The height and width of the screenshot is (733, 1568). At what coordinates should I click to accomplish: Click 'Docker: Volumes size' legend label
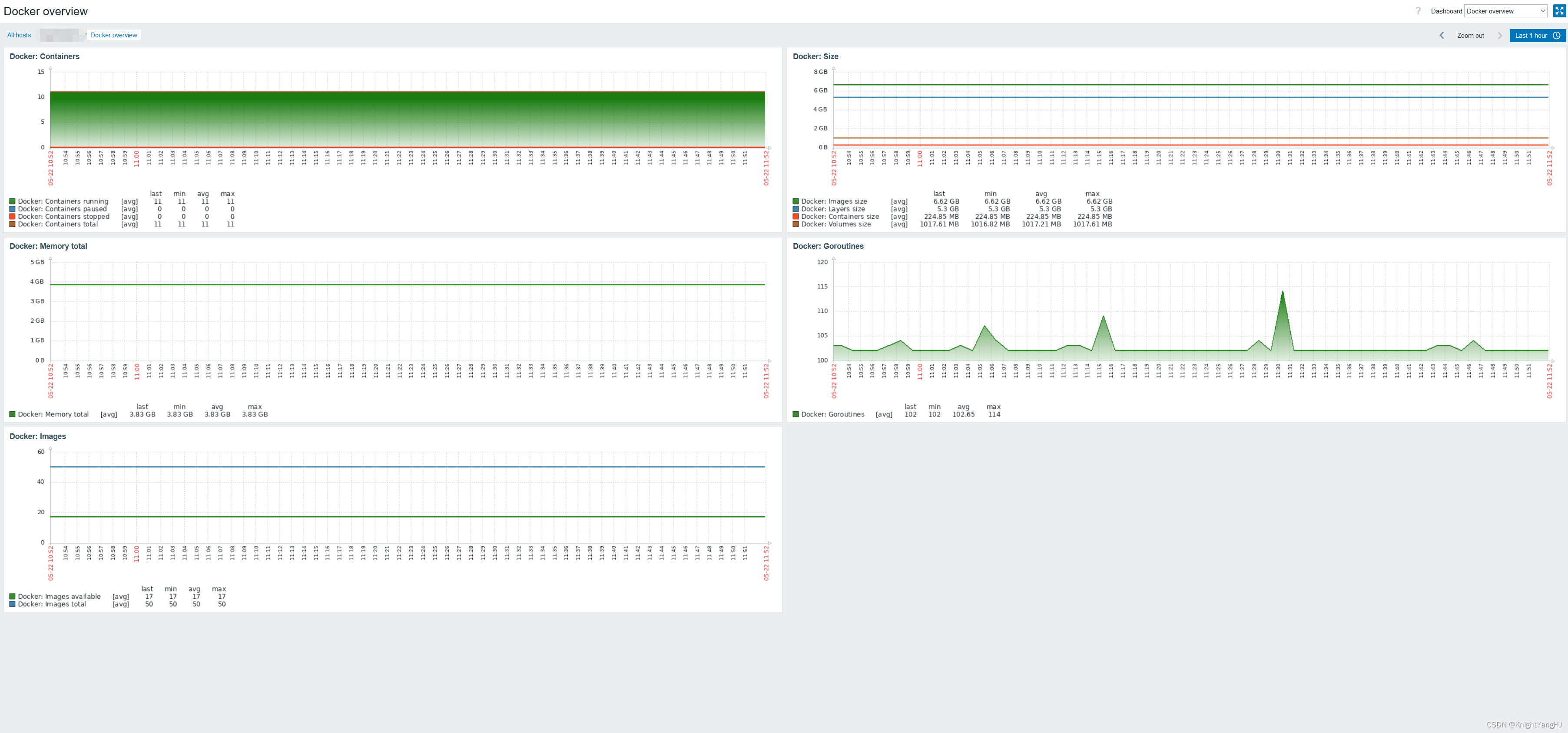coord(836,224)
